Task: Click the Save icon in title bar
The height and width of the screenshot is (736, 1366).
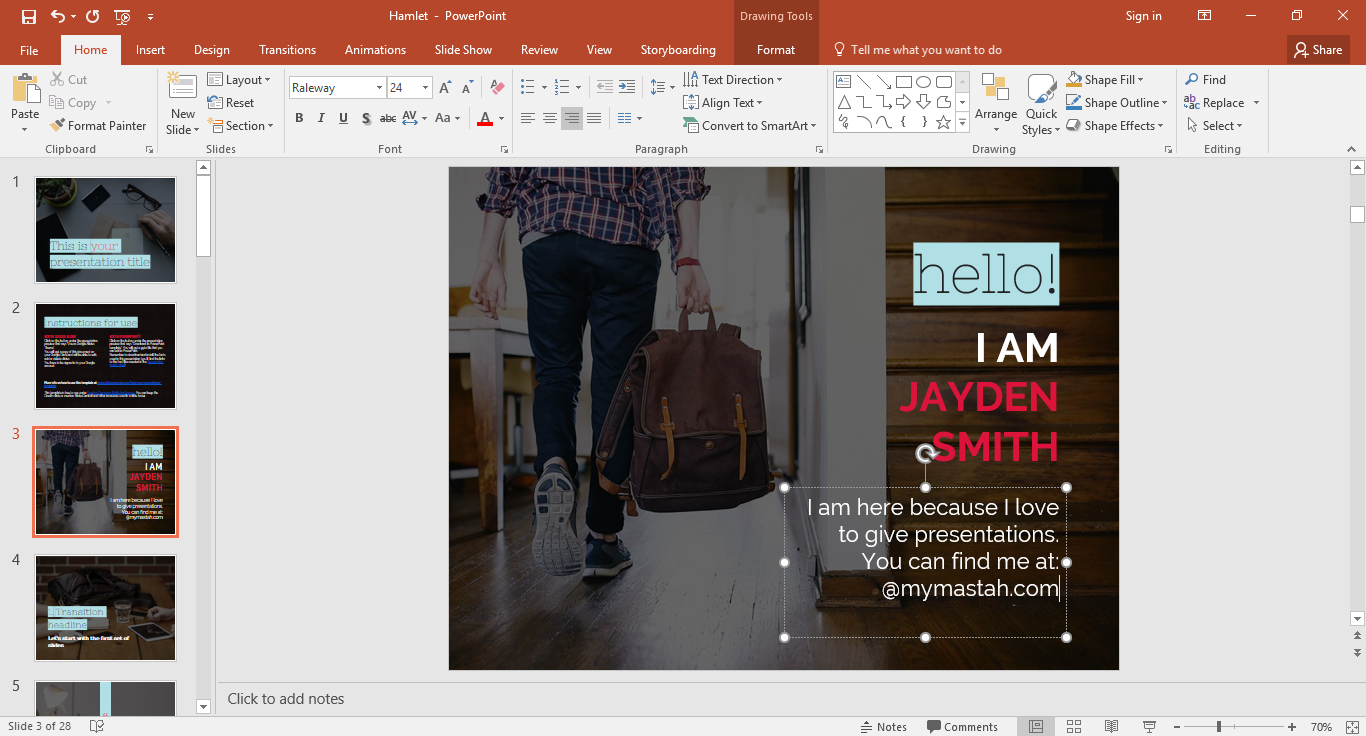Action: pyautogui.click(x=28, y=16)
